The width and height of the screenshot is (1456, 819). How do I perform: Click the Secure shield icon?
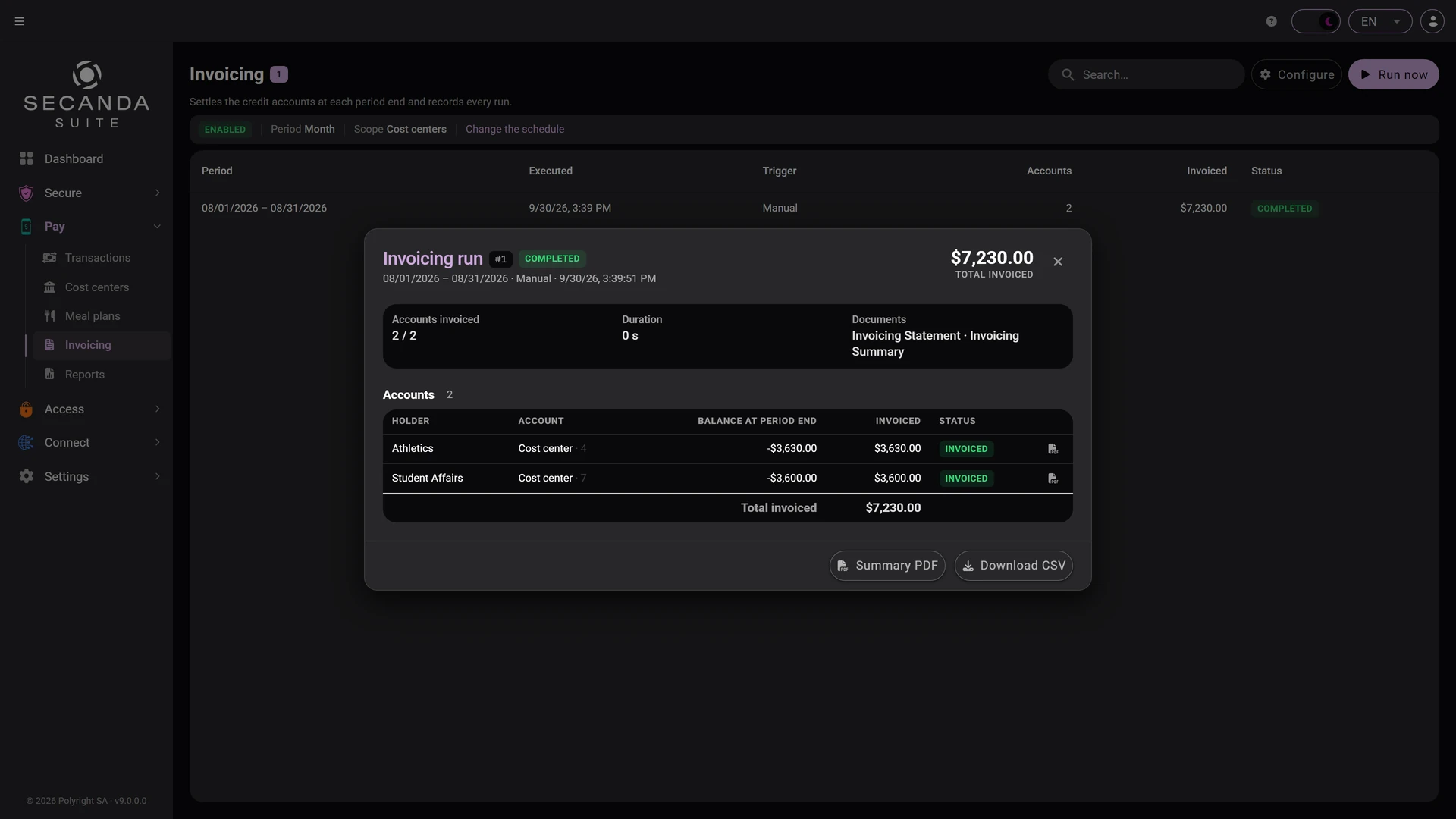point(27,193)
